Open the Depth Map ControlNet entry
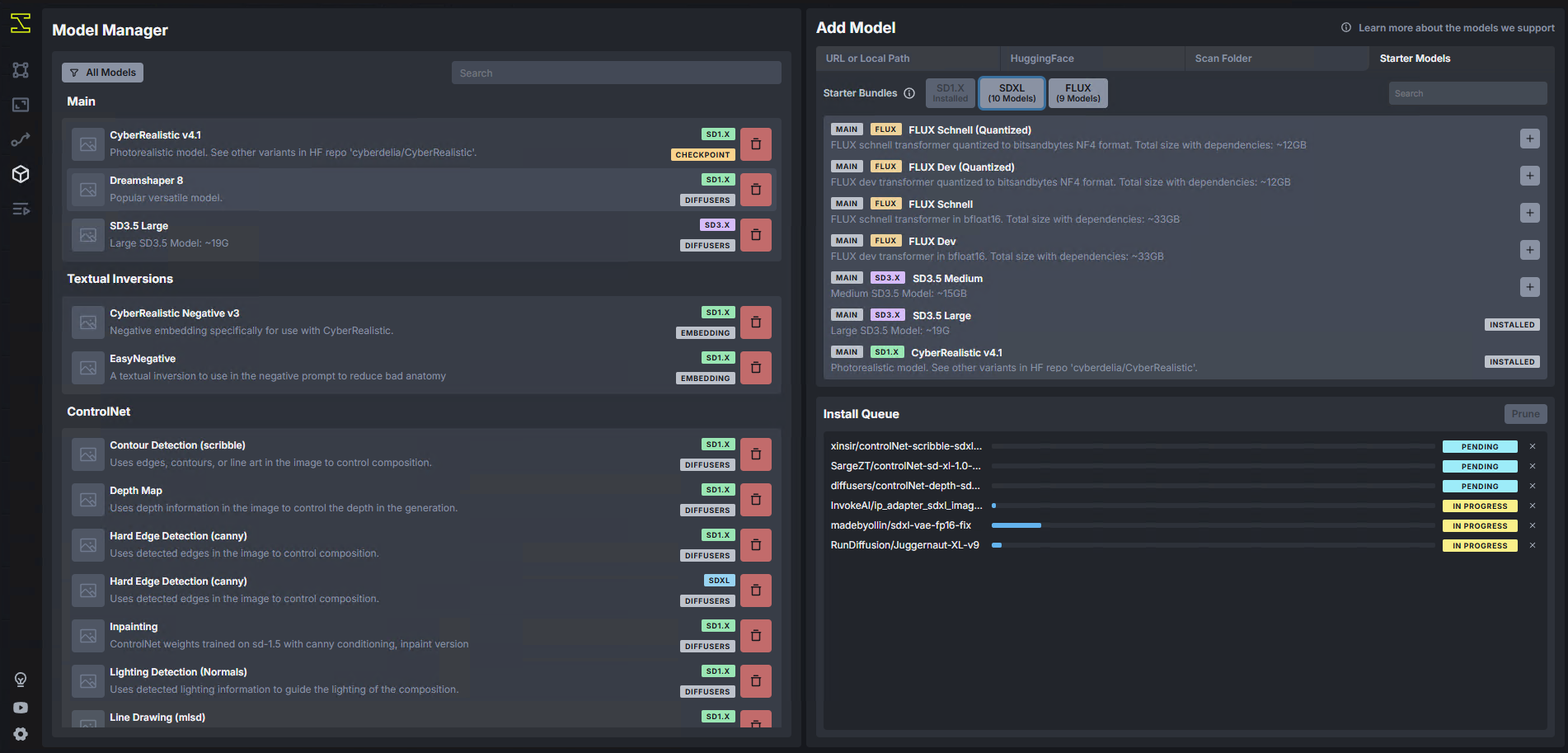The width and height of the screenshot is (1568, 753). pos(420,500)
